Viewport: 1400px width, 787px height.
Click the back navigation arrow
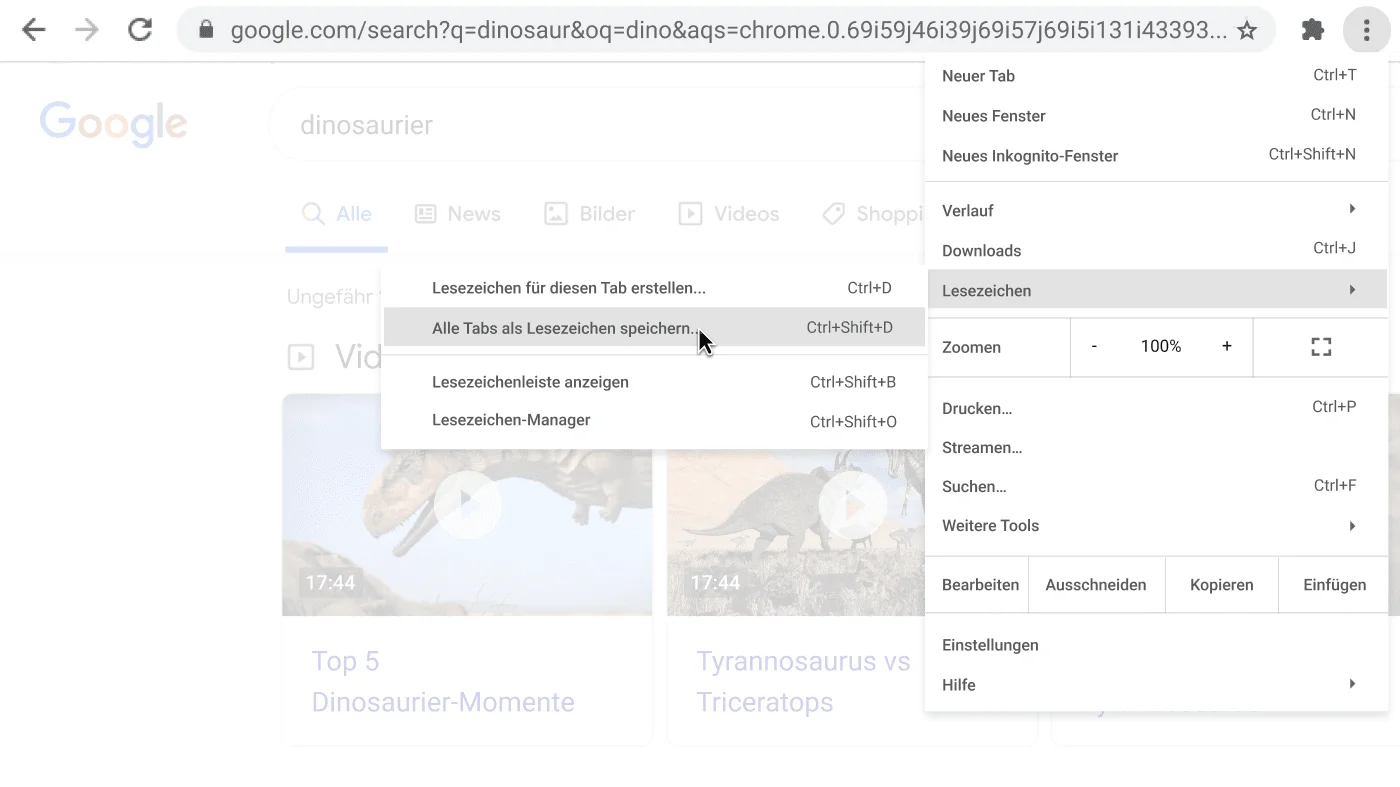pyautogui.click(x=33, y=29)
